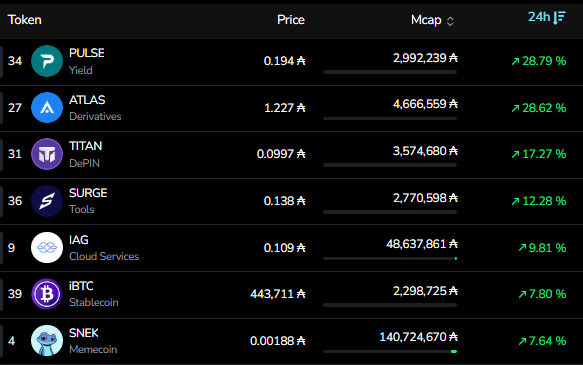
Task: Sort table by Price column header
Action: coord(291,20)
